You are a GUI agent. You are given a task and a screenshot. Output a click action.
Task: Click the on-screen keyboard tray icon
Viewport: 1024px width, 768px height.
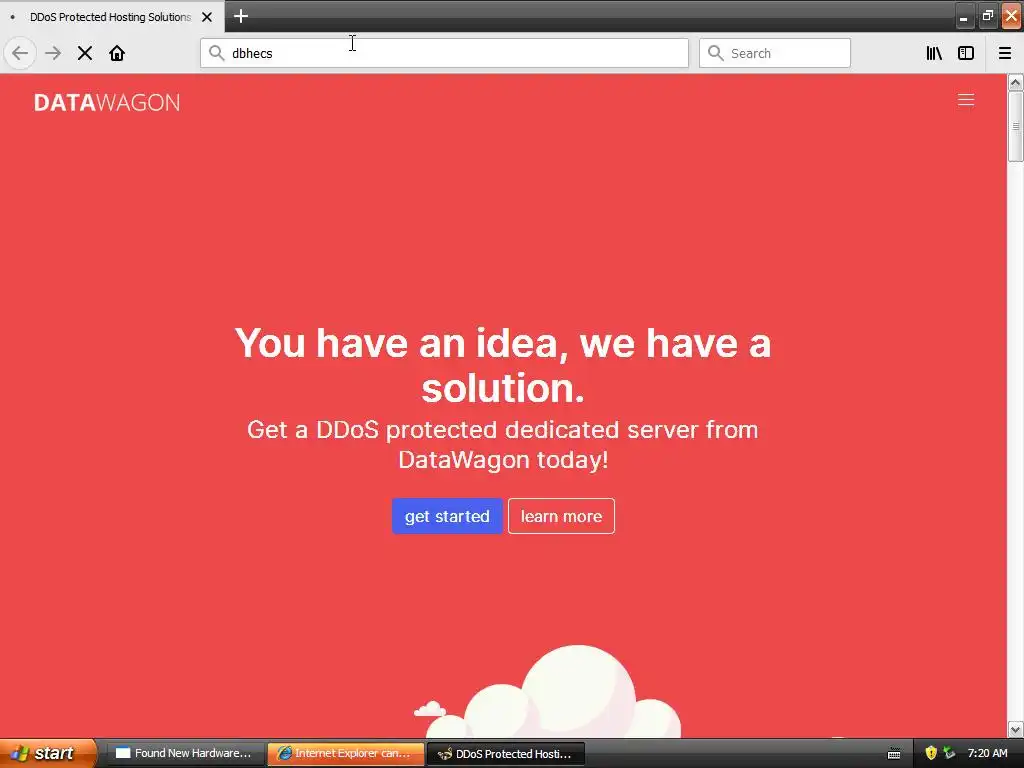pyautogui.click(x=894, y=754)
